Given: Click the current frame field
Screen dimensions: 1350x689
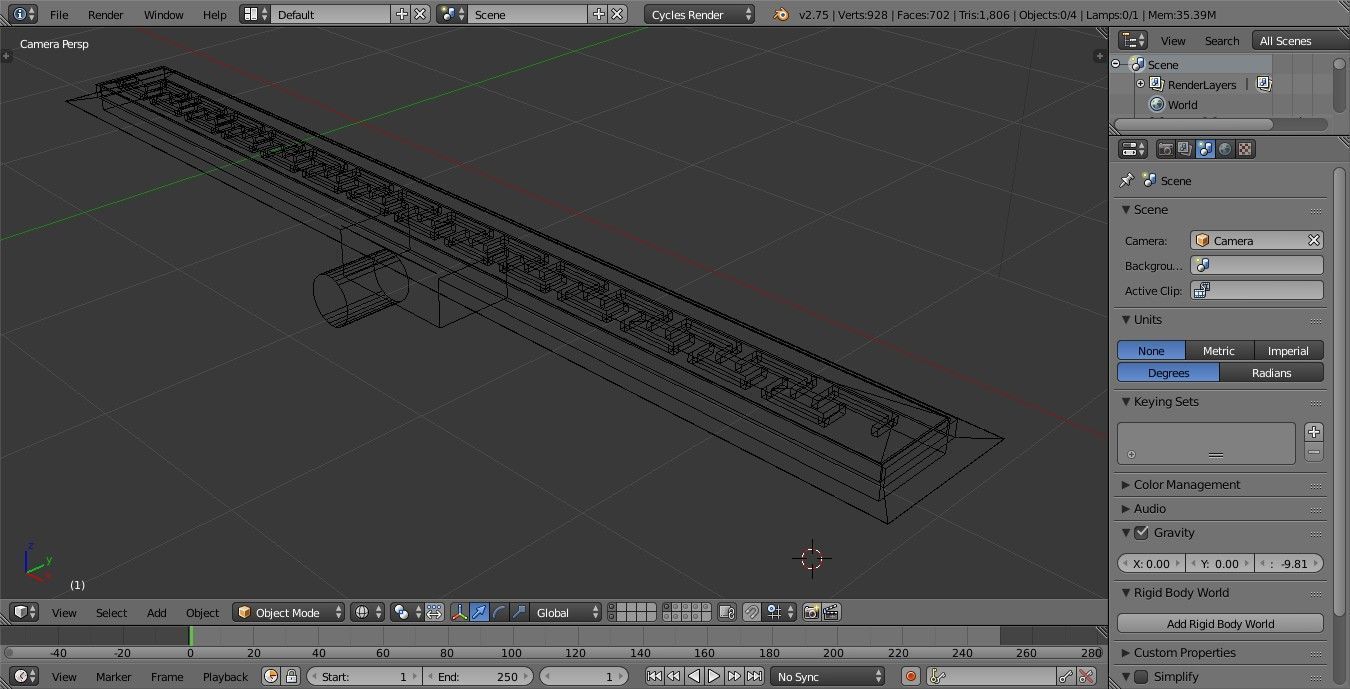Looking at the screenshot, I should [586, 676].
